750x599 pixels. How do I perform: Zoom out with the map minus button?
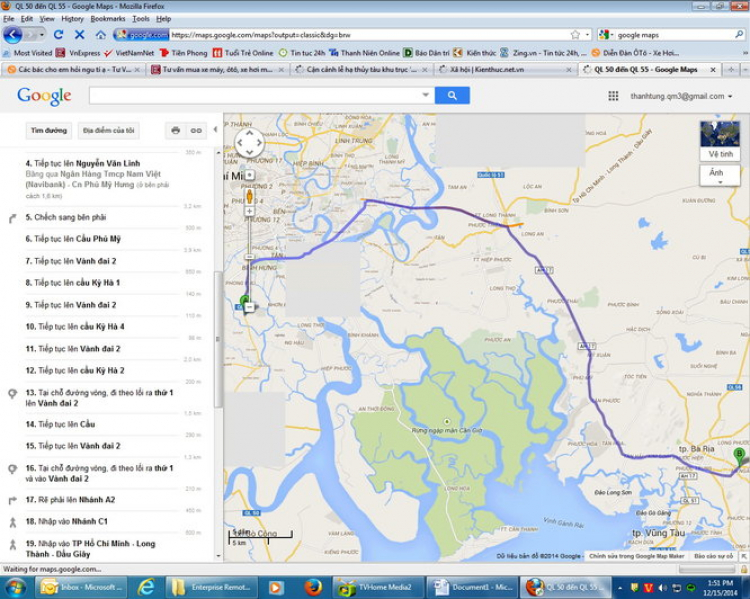coord(249,307)
